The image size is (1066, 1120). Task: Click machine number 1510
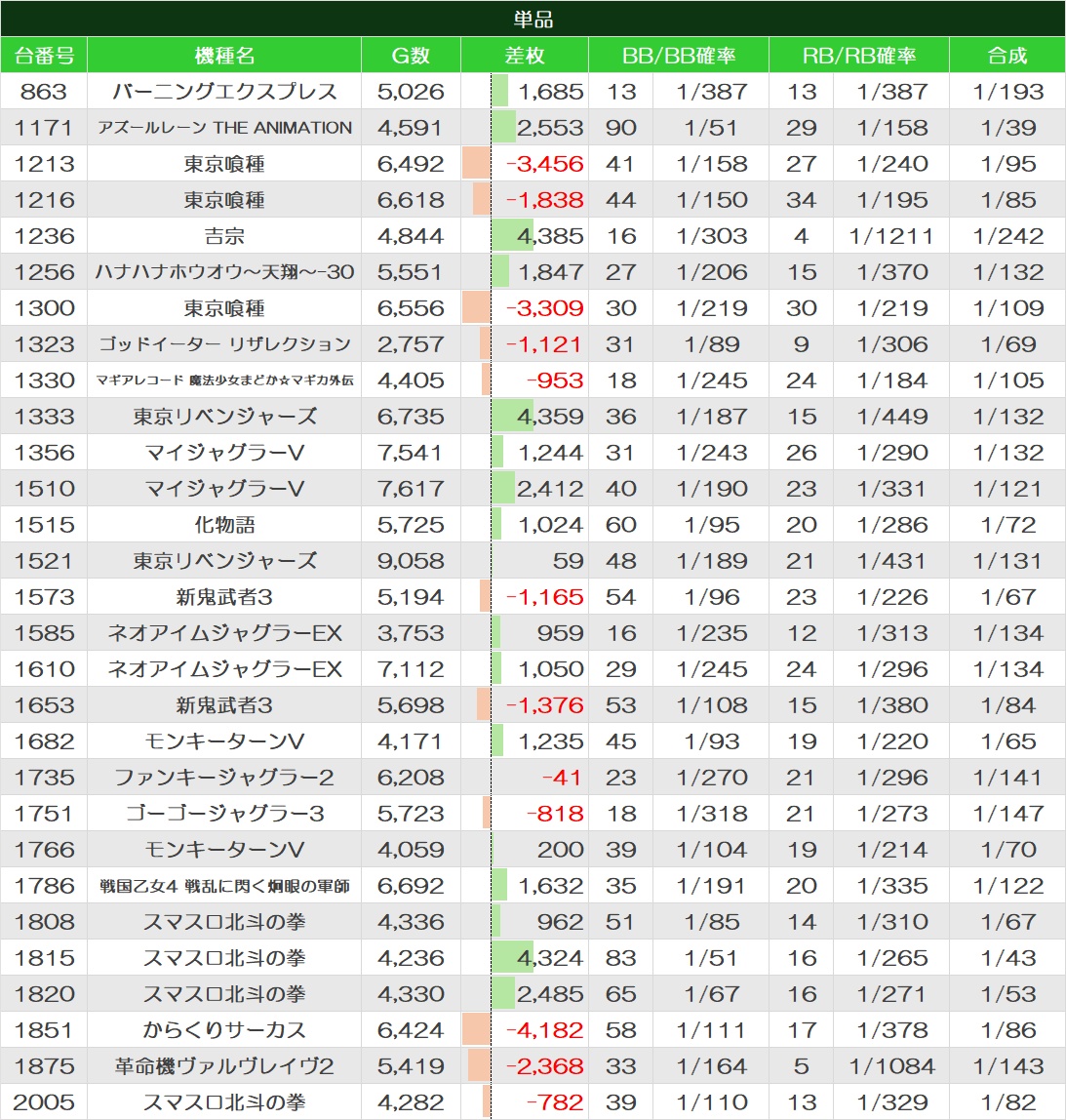coord(44,489)
